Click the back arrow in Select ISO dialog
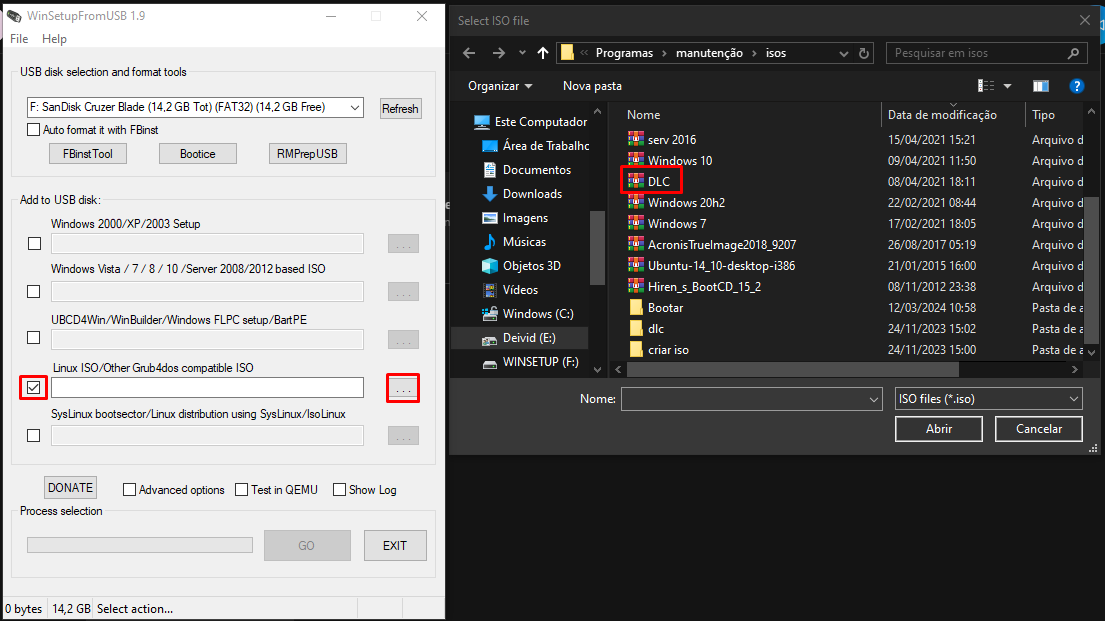 pyautogui.click(x=469, y=53)
